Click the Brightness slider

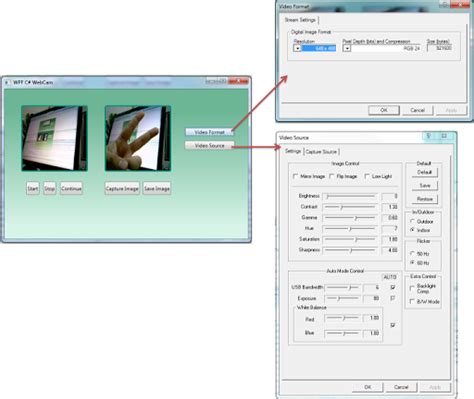pyautogui.click(x=350, y=196)
